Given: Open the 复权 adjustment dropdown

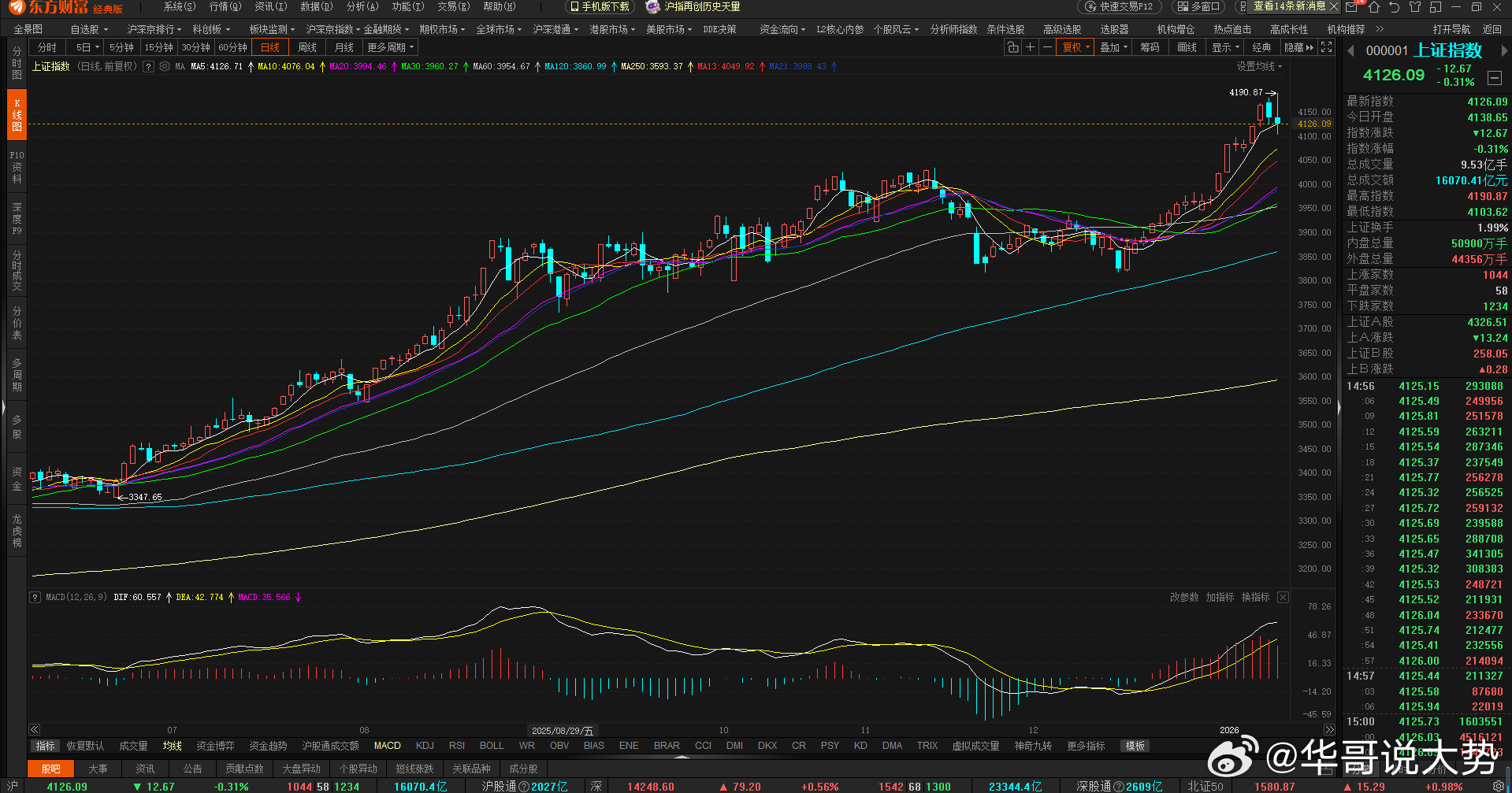Looking at the screenshot, I should coord(1075,47).
